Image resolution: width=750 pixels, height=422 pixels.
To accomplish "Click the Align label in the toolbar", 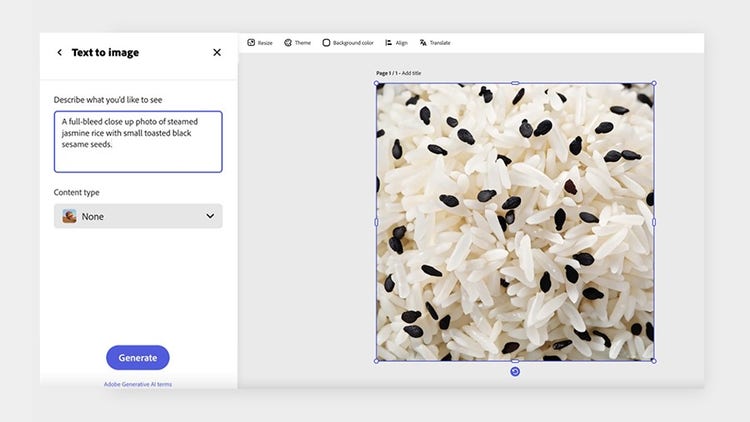I will click(x=402, y=43).
